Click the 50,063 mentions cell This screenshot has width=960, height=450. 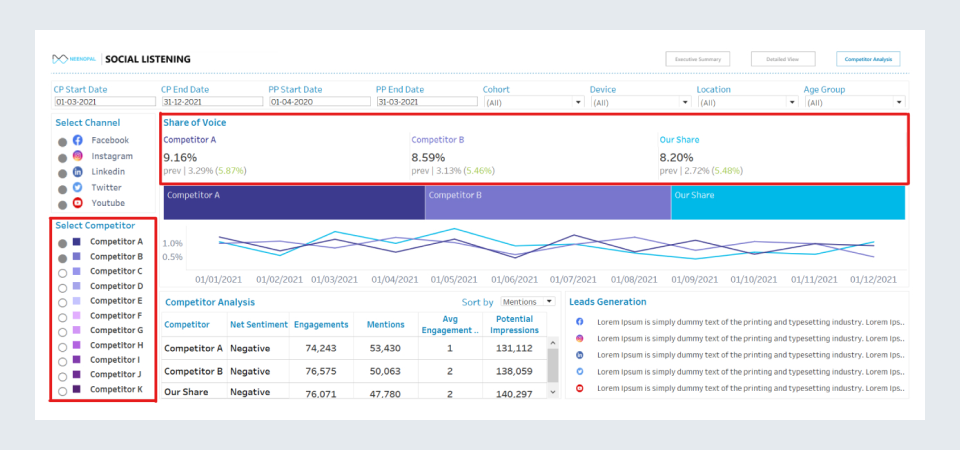pyautogui.click(x=386, y=371)
